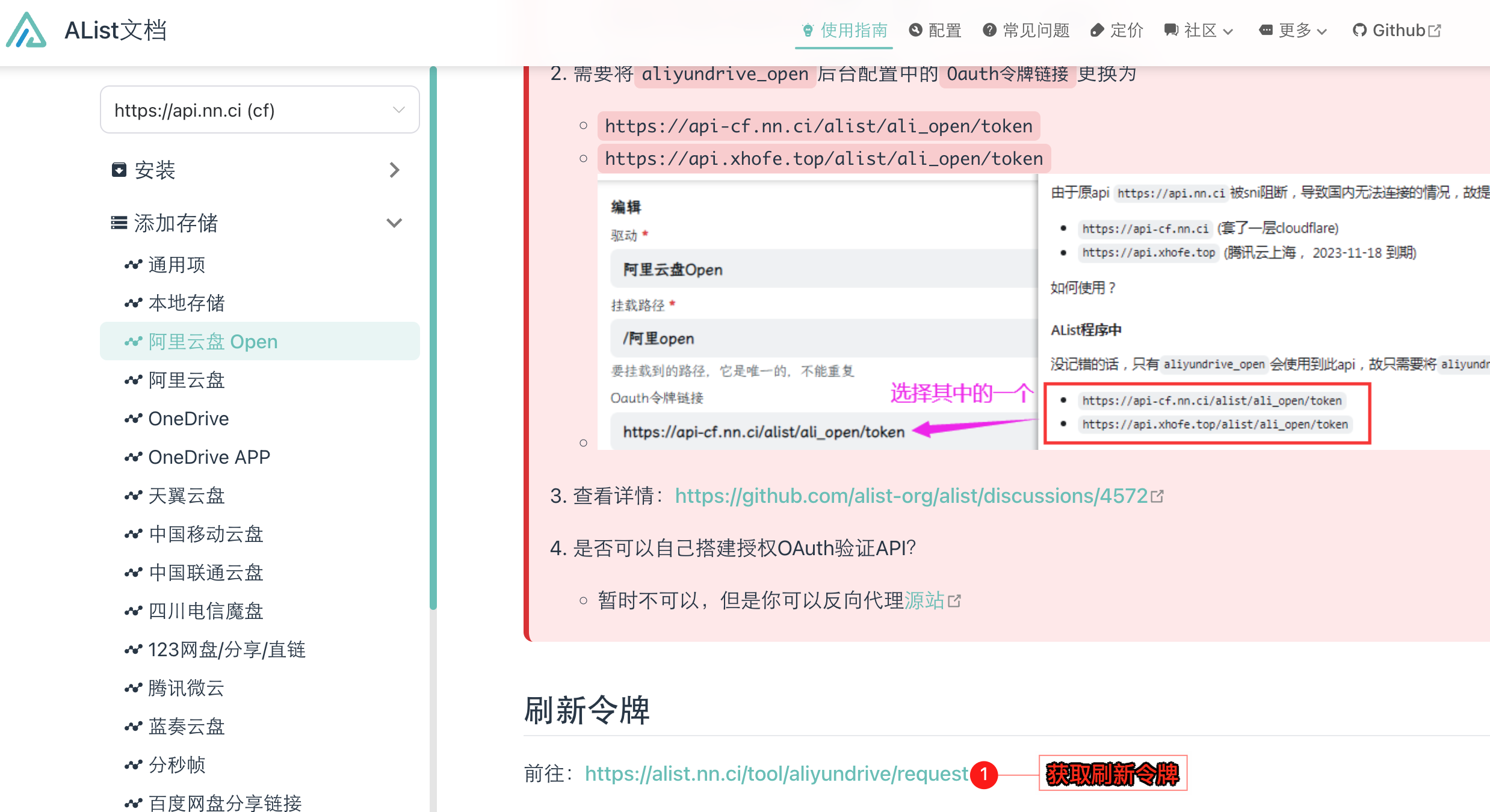Expand the 更多 dropdown menu
Image resolution: width=1490 pixels, height=812 pixels.
[x=1293, y=30]
